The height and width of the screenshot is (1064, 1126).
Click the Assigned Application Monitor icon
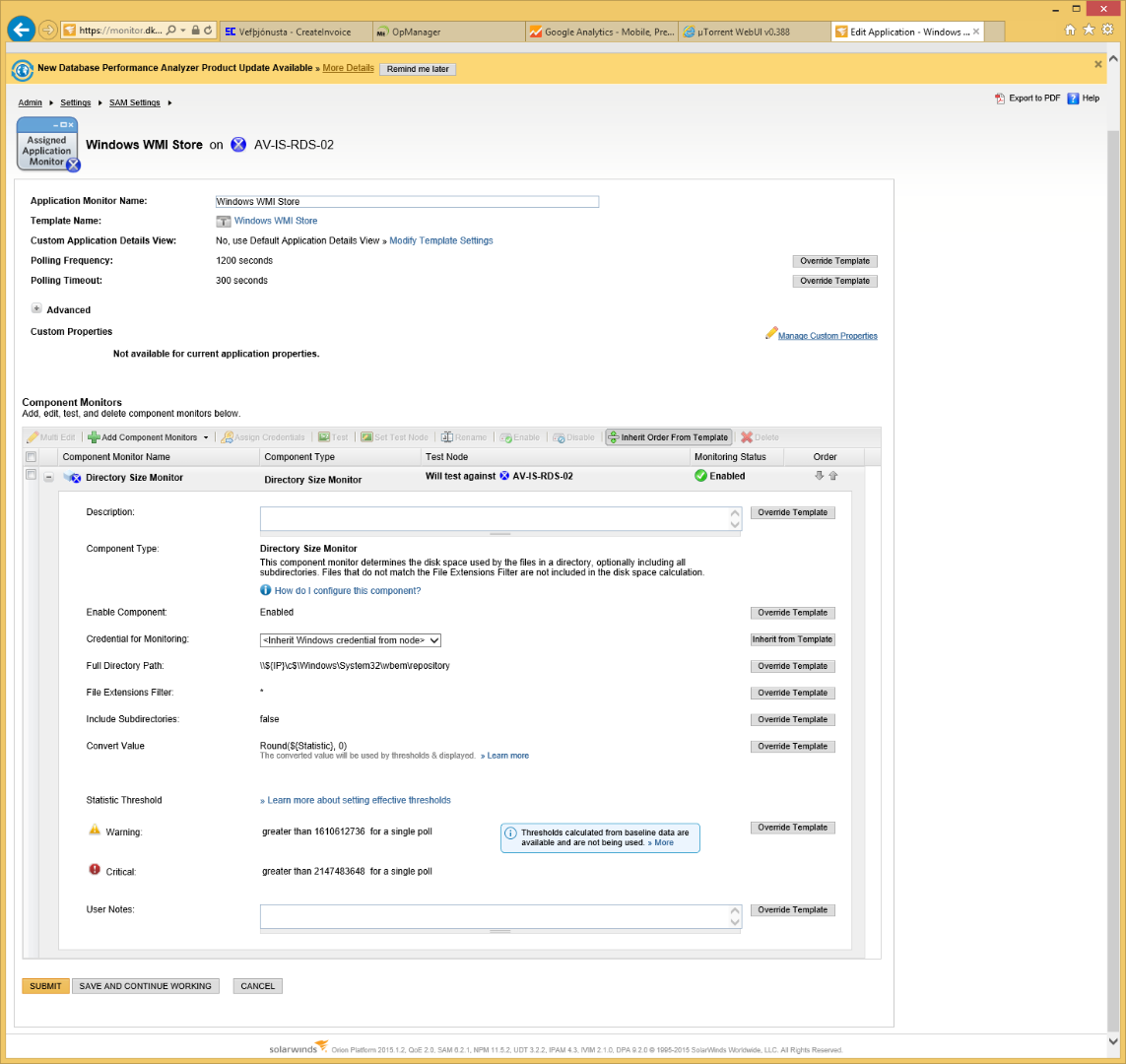[x=48, y=144]
